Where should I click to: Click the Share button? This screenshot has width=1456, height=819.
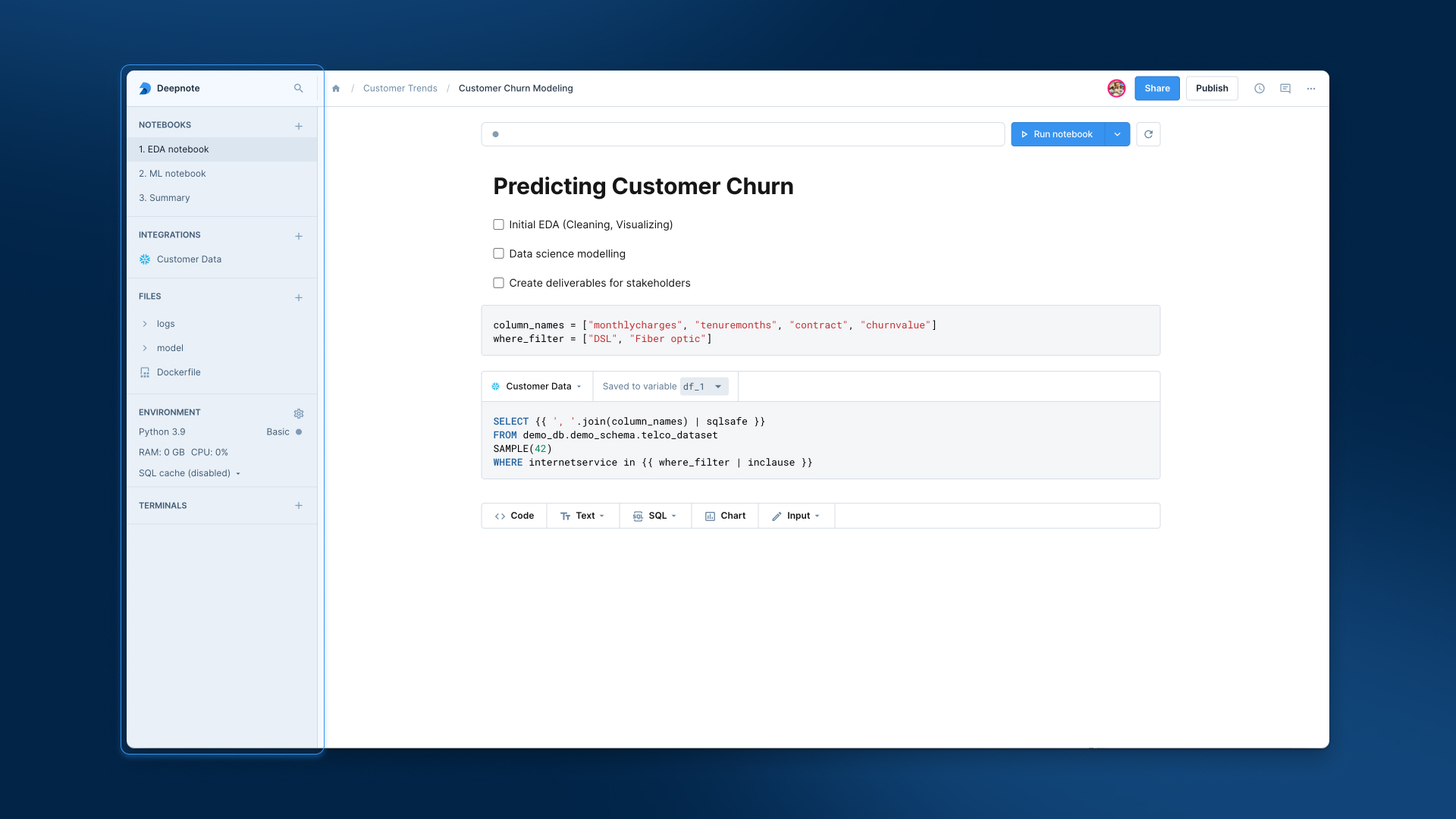(1156, 89)
